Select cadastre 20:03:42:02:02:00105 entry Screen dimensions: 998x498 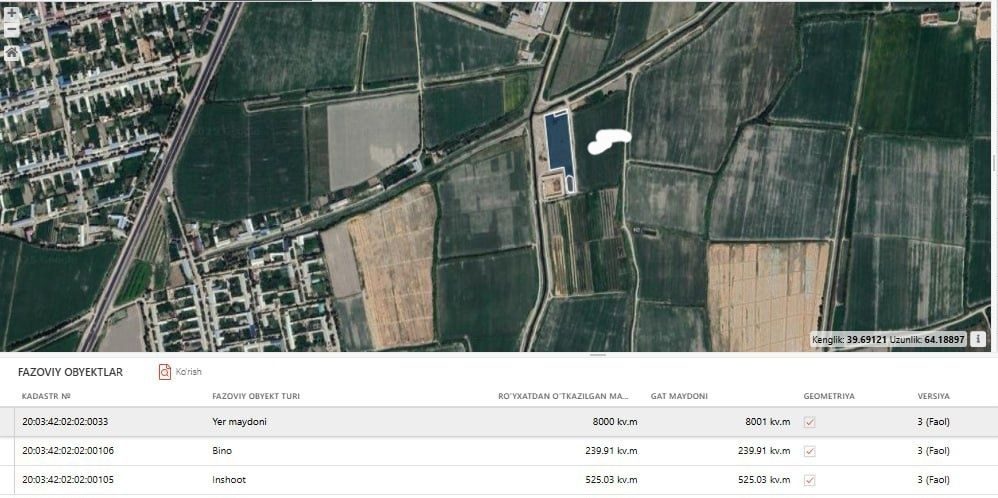point(68,480)
